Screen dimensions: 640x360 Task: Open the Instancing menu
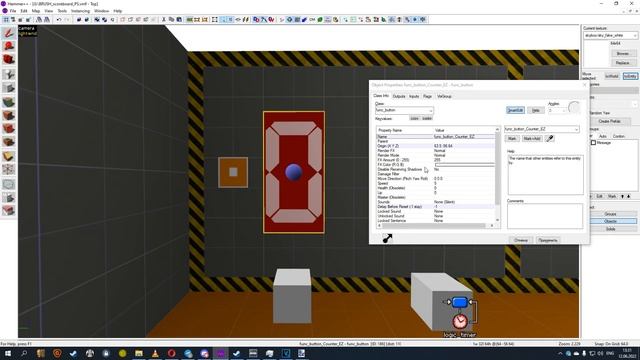pyautogui.click(x=80, y=11)
